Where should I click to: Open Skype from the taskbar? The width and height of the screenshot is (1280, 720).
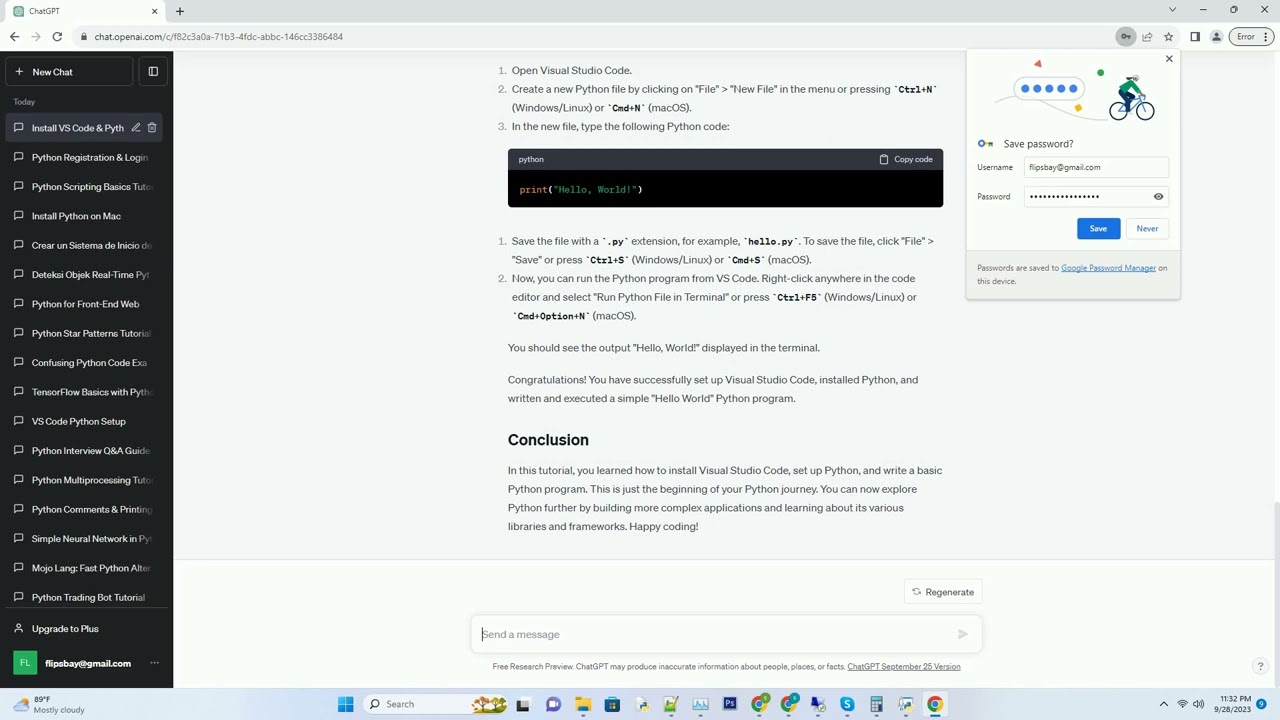[847, 704]
